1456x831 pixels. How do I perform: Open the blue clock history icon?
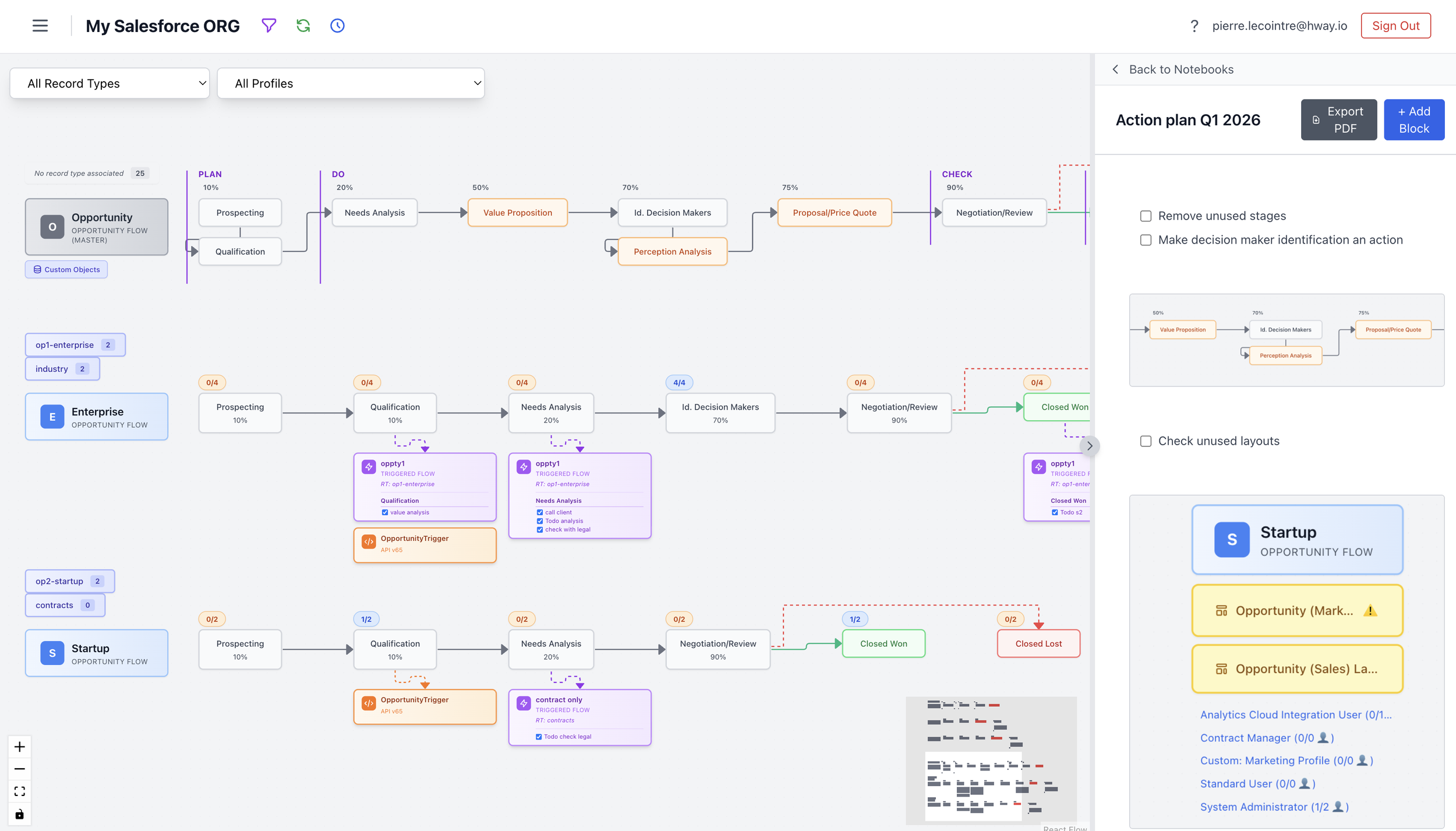pyautogui.click(x=337, y=26)
